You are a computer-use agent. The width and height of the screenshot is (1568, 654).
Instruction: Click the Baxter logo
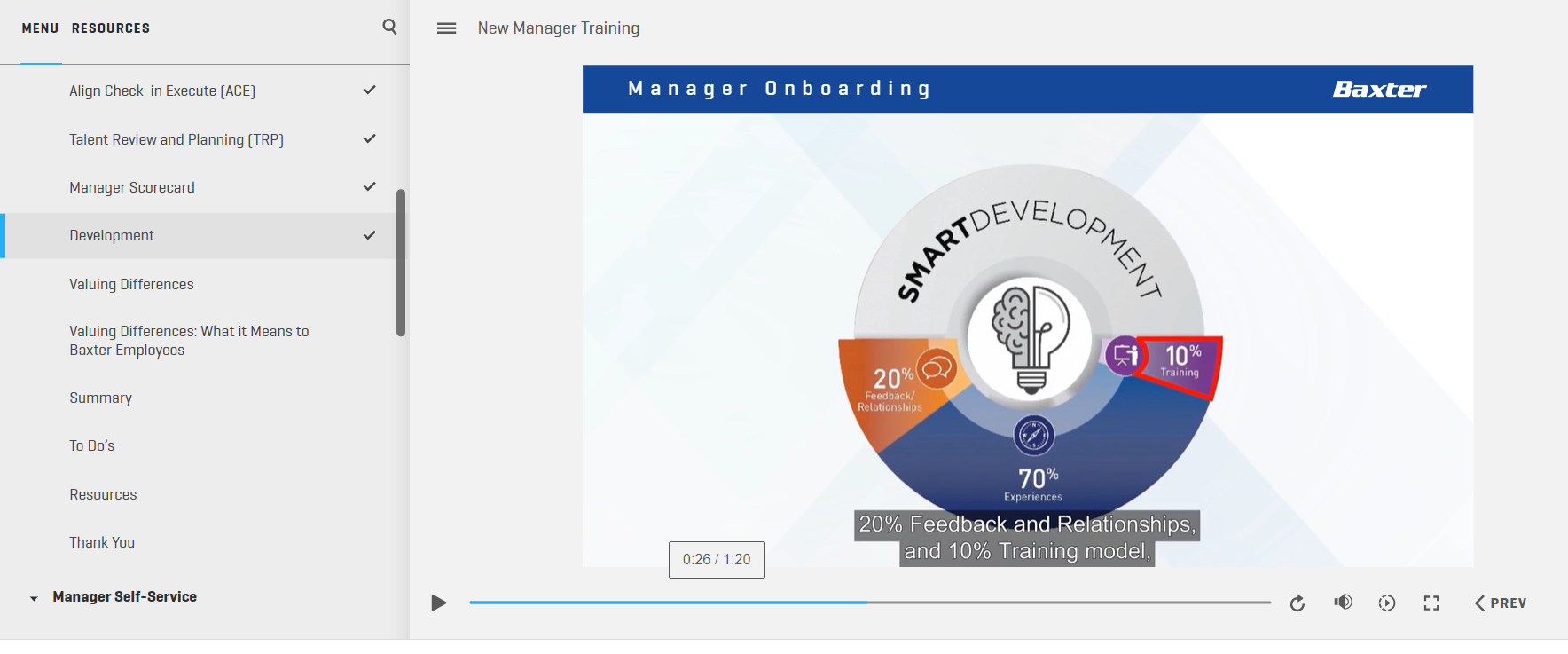1379,89
